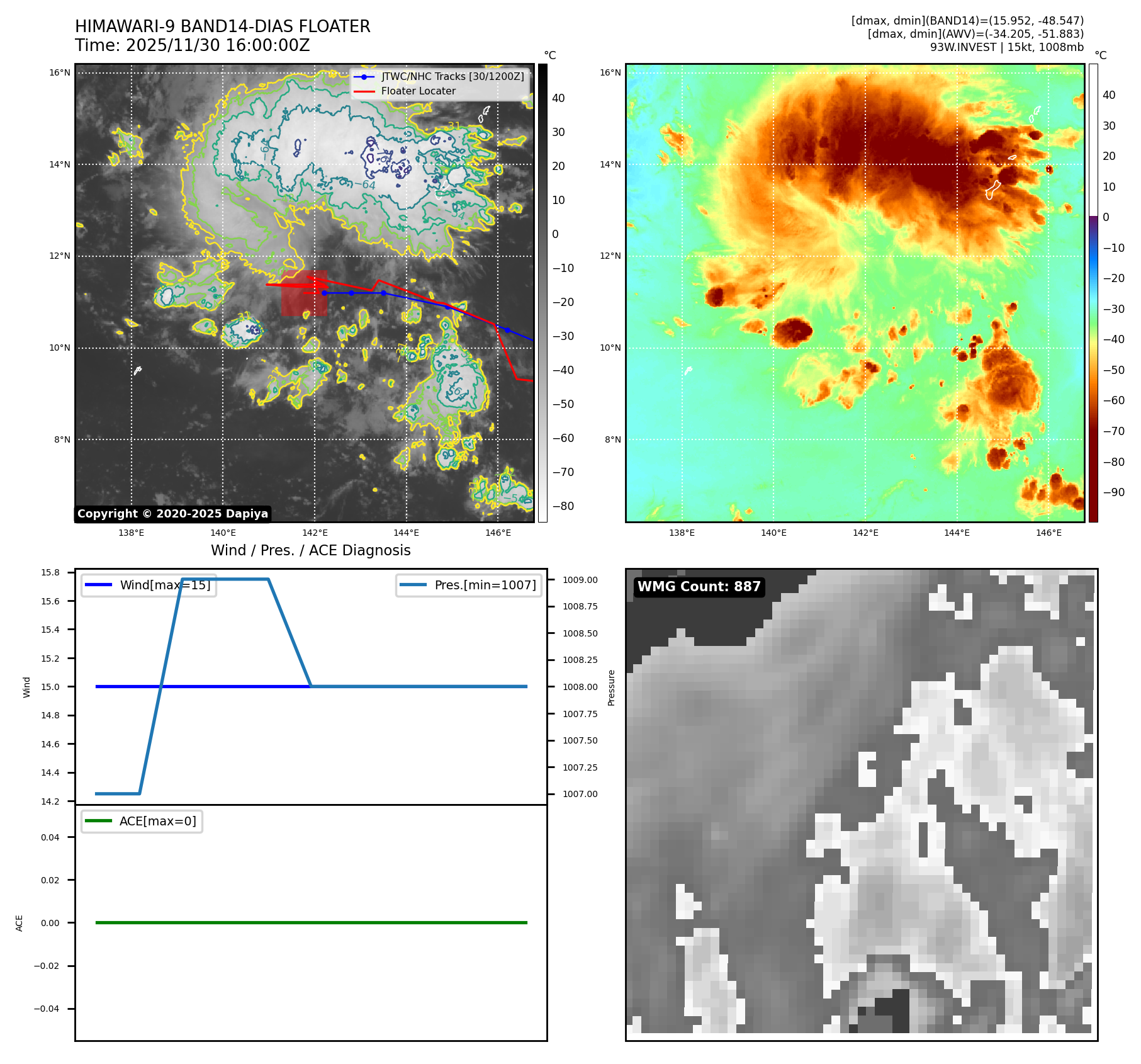Click the line sample beside Pres.[min=1007]

[x=413, y=585]
